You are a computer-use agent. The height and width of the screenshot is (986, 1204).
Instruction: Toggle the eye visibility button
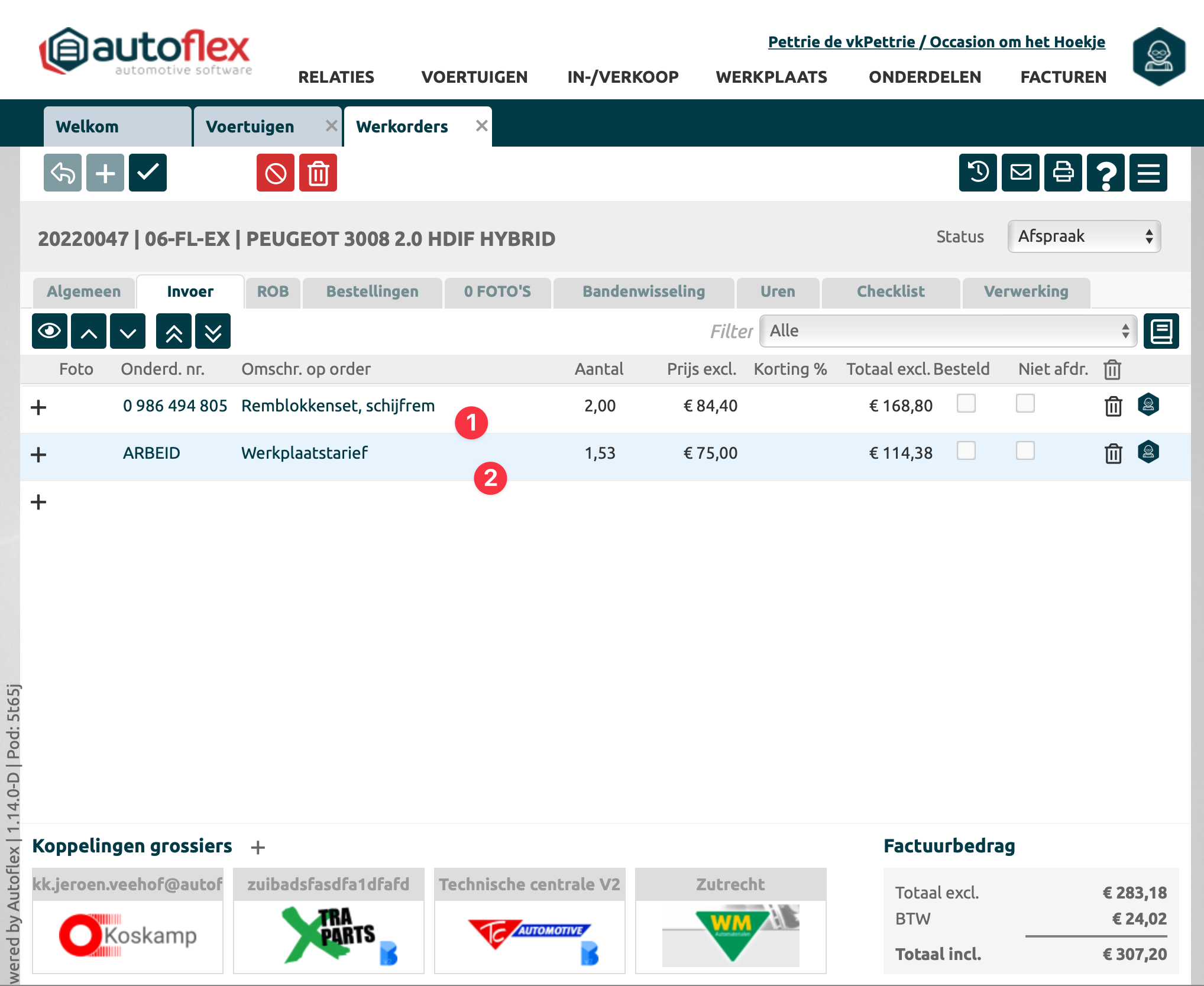coord(49,332)
